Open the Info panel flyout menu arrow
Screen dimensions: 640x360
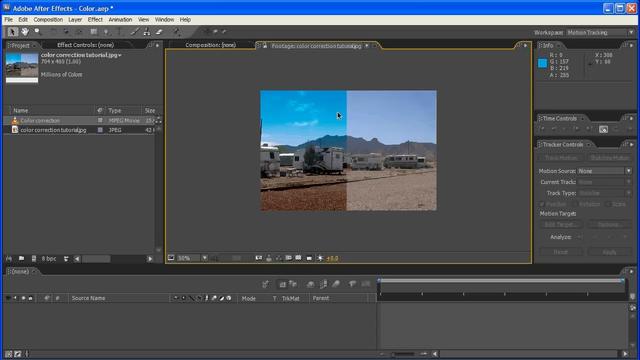(631, 45)
